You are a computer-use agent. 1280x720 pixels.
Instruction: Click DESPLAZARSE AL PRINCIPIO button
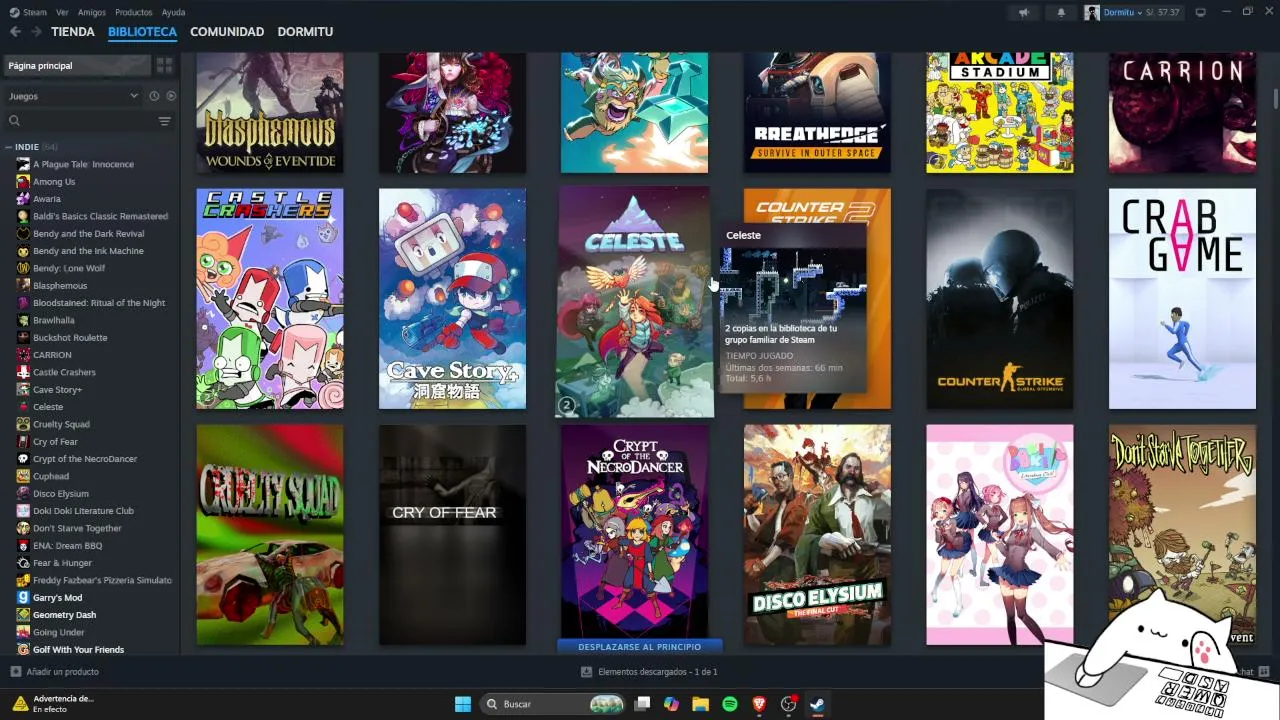640,647
